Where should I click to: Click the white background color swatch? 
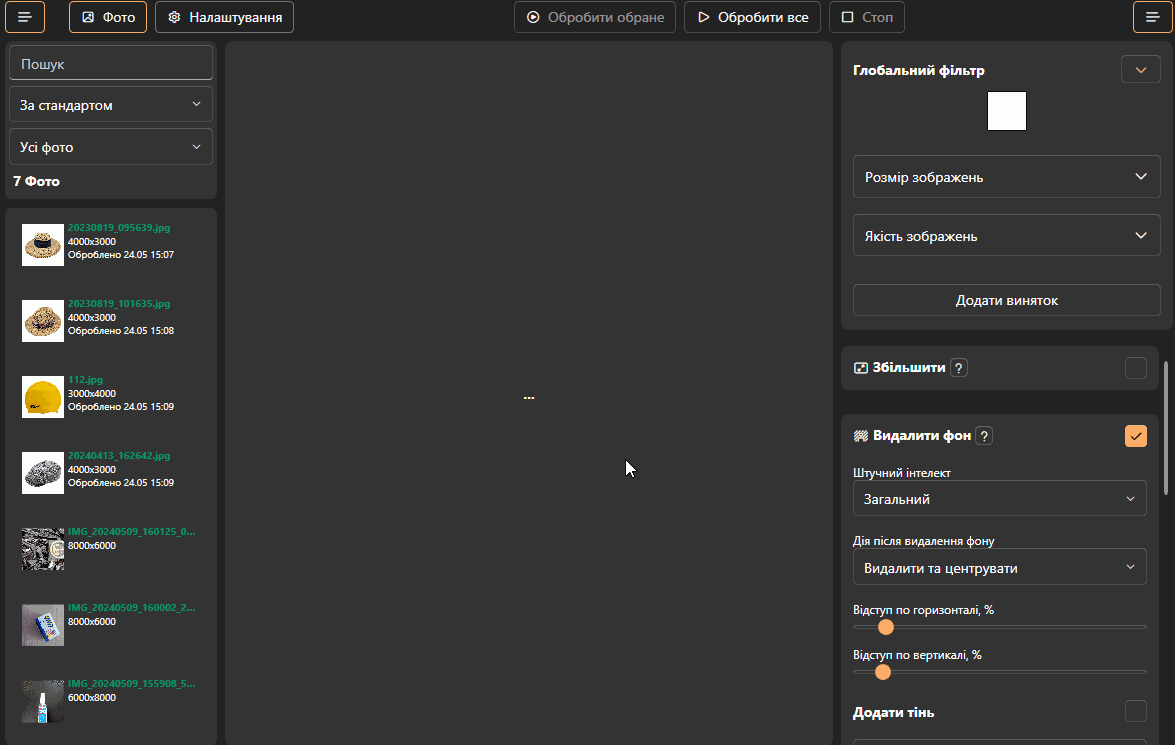point(1006,111)
